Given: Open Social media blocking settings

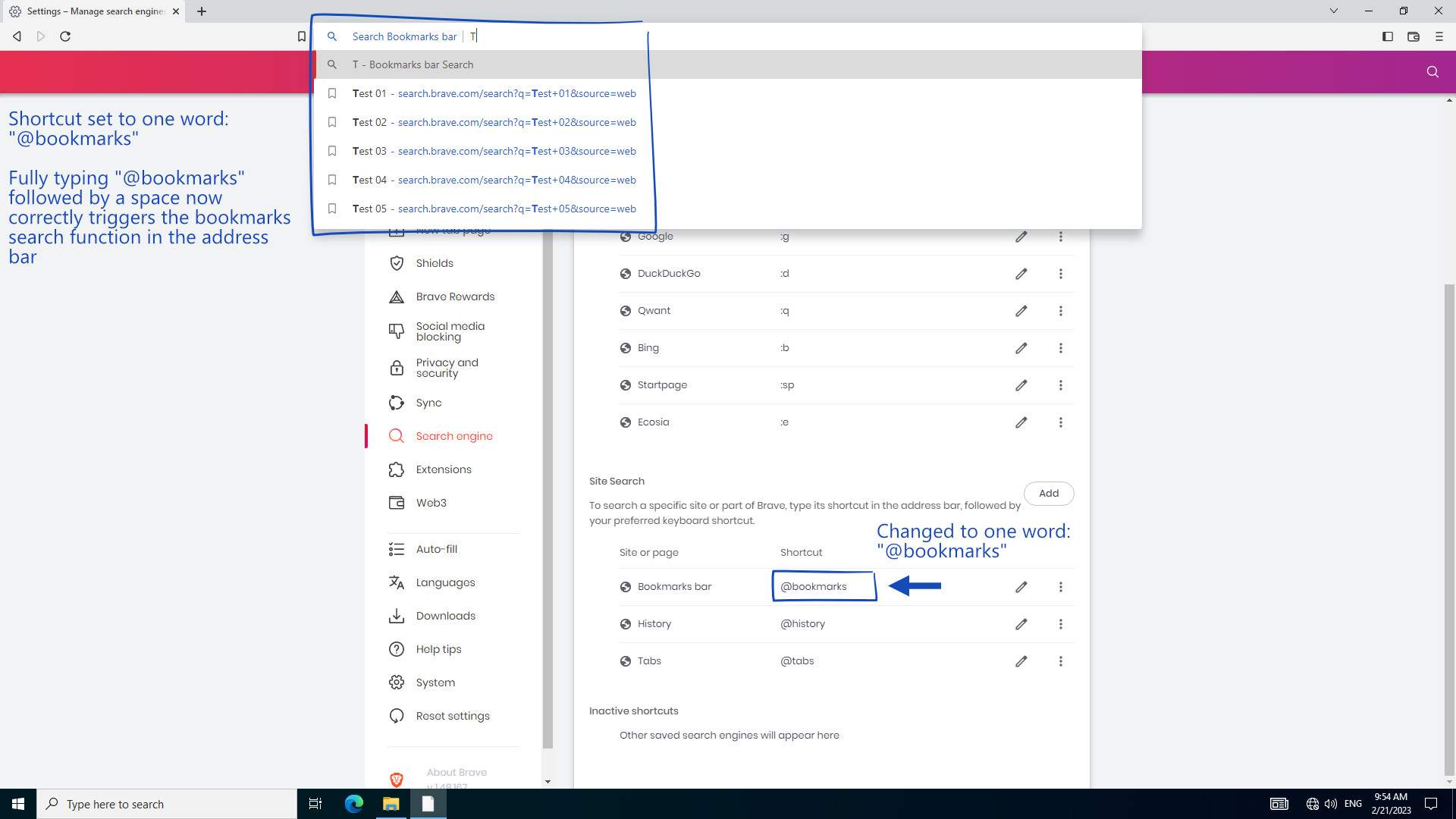Looking at the screenshot, I should click(450, 331).
